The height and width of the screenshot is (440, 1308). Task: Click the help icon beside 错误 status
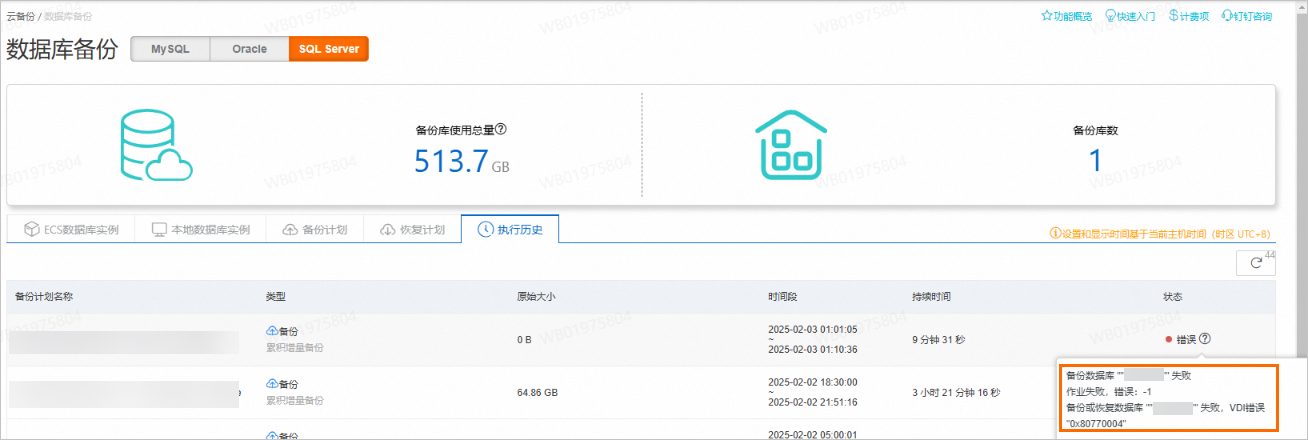tap(1205, 339)
